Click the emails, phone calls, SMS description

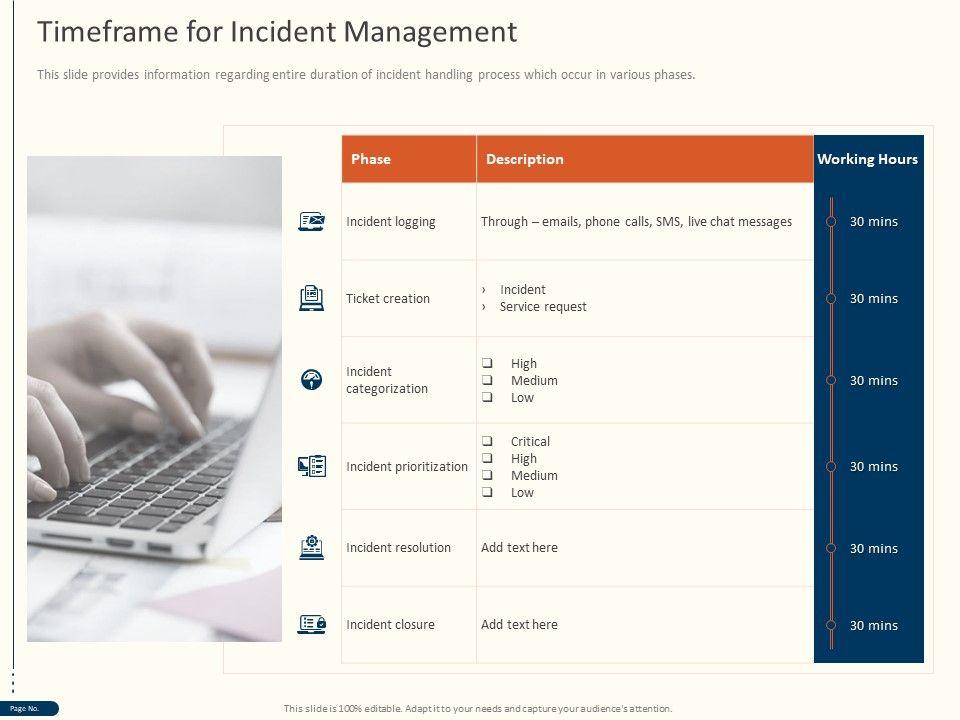coord(636,222)
